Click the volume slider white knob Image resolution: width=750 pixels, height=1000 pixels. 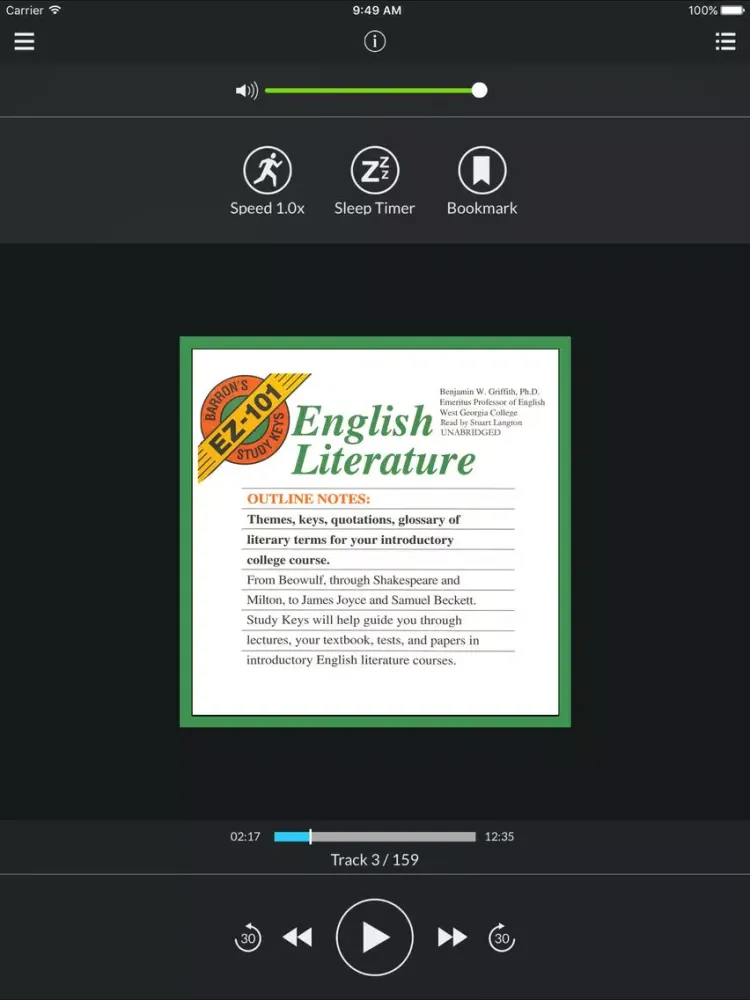click(480, 91)
